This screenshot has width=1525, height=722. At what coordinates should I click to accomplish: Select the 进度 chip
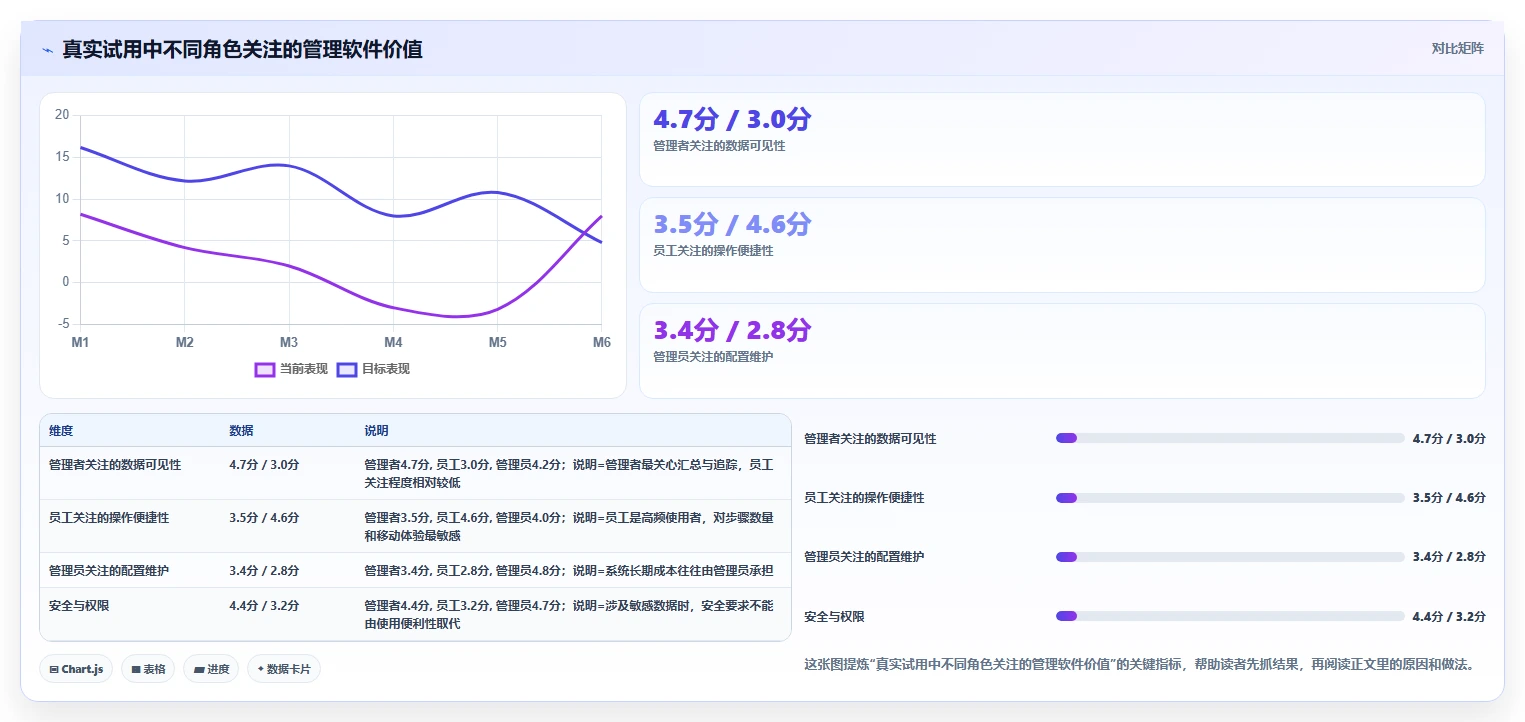click(211, 669)
